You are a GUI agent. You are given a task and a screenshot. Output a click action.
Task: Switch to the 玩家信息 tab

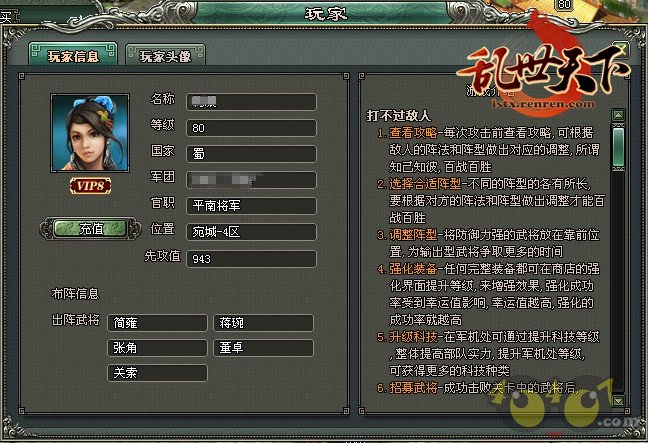point(73,55)
